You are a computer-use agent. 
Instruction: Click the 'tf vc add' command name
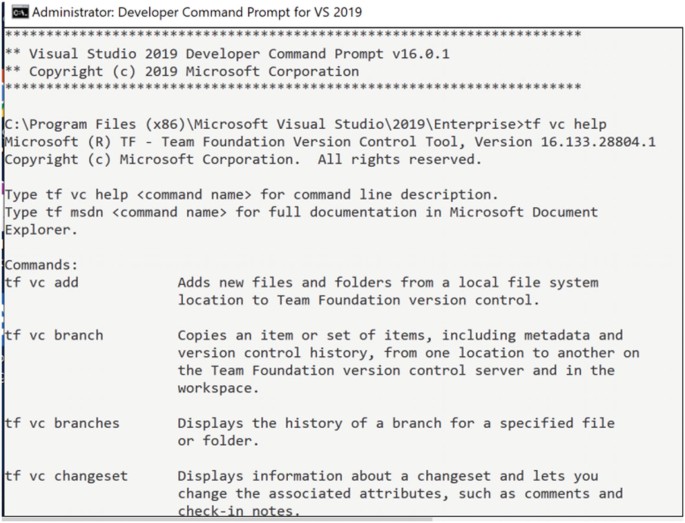pos(41,283)
